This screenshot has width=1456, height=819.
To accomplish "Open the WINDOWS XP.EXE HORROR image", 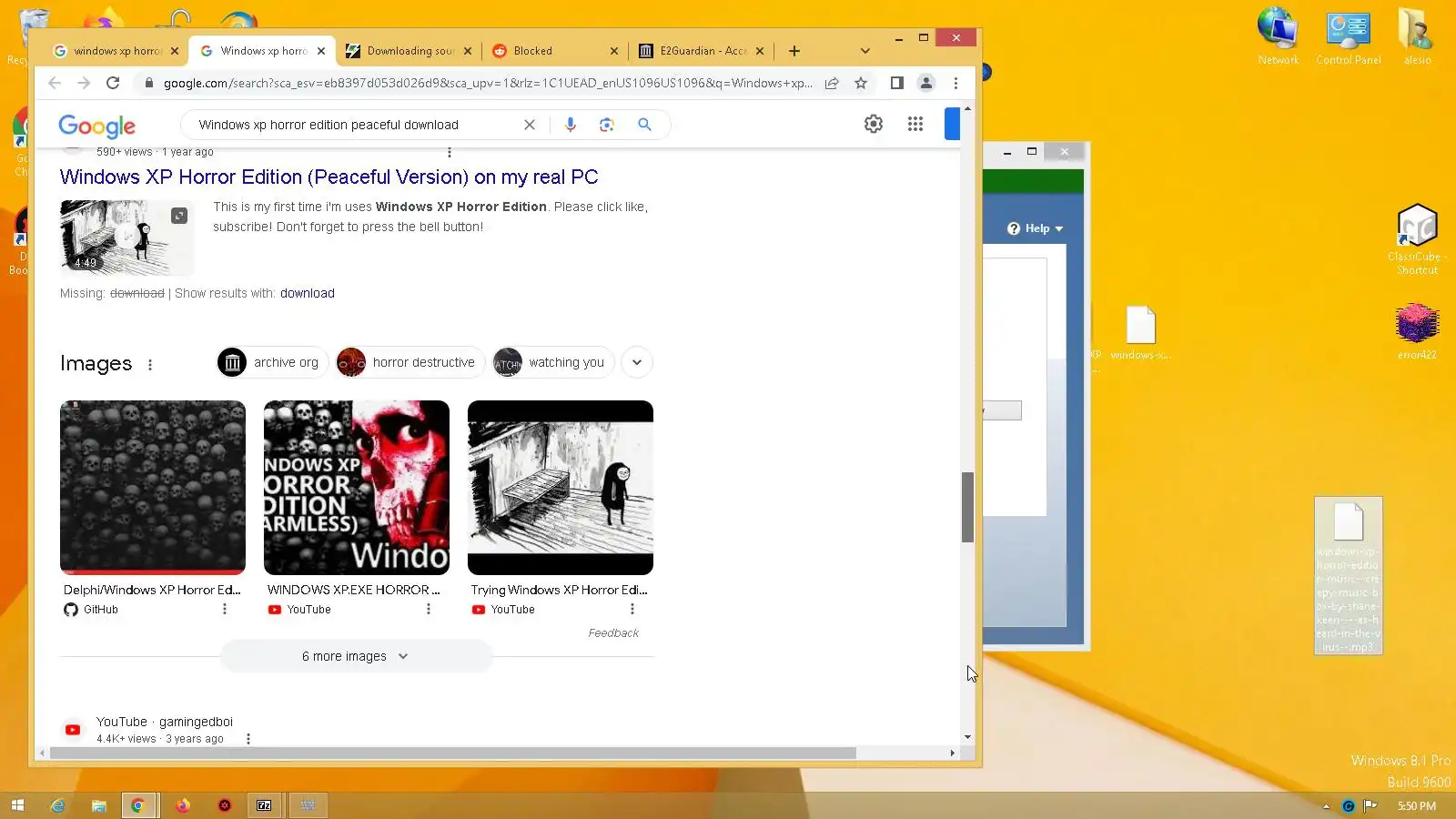I will (x=357, y=488).
